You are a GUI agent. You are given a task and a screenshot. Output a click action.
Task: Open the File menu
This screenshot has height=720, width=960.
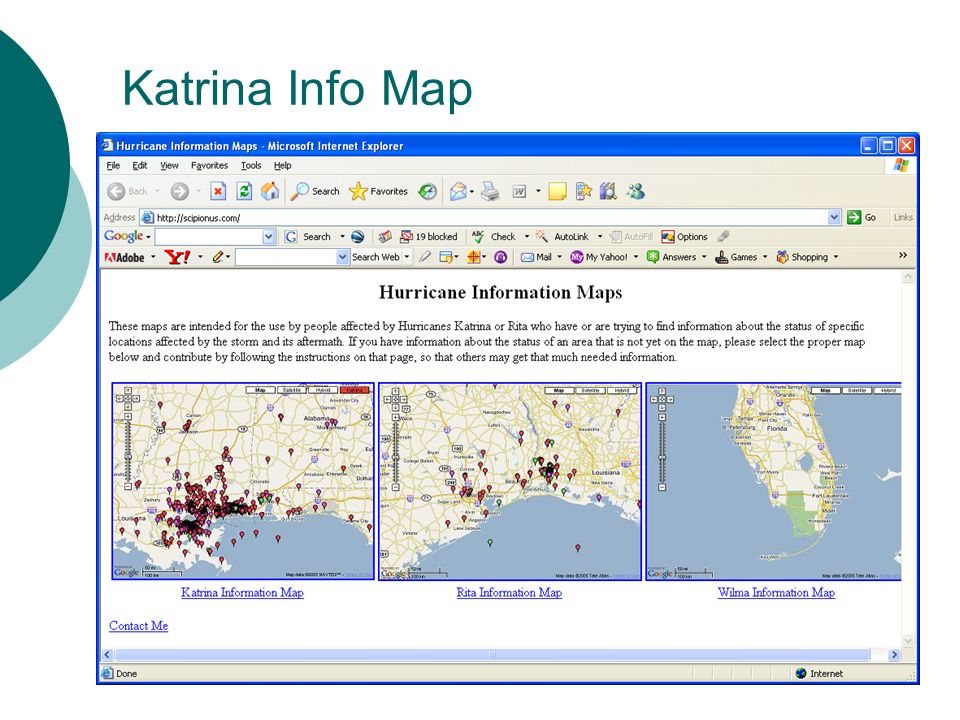(x=113, y=165)
